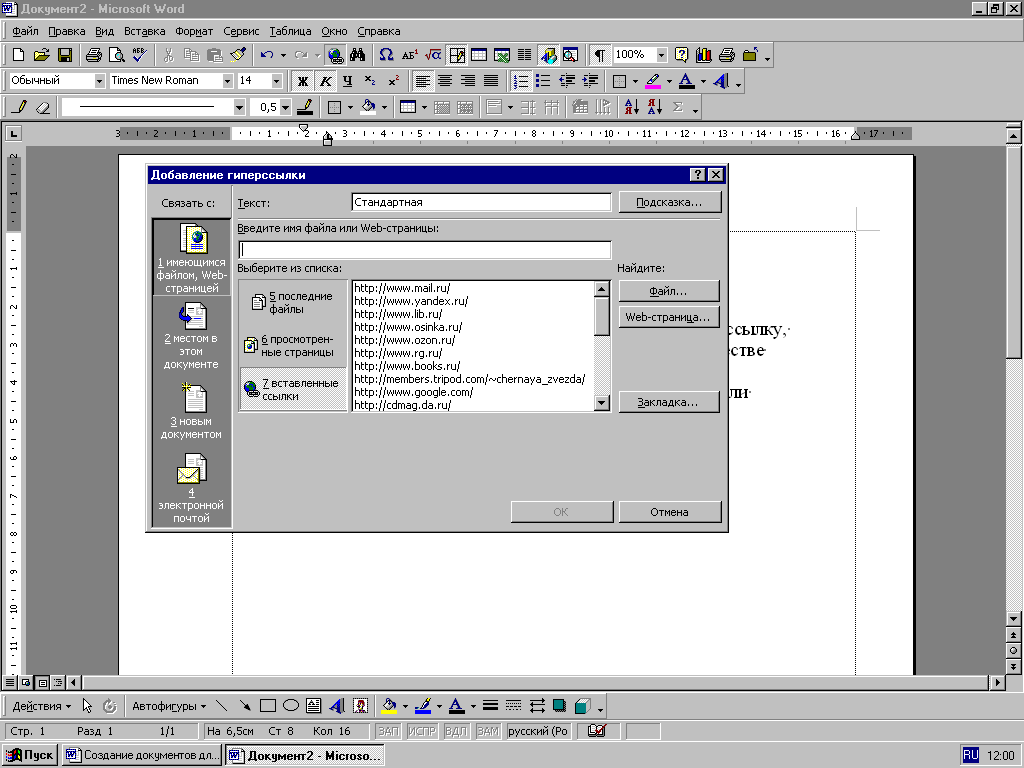Toggle numbered list formatting
Screen dimensions: 1024x768
(x=520, y=81)
